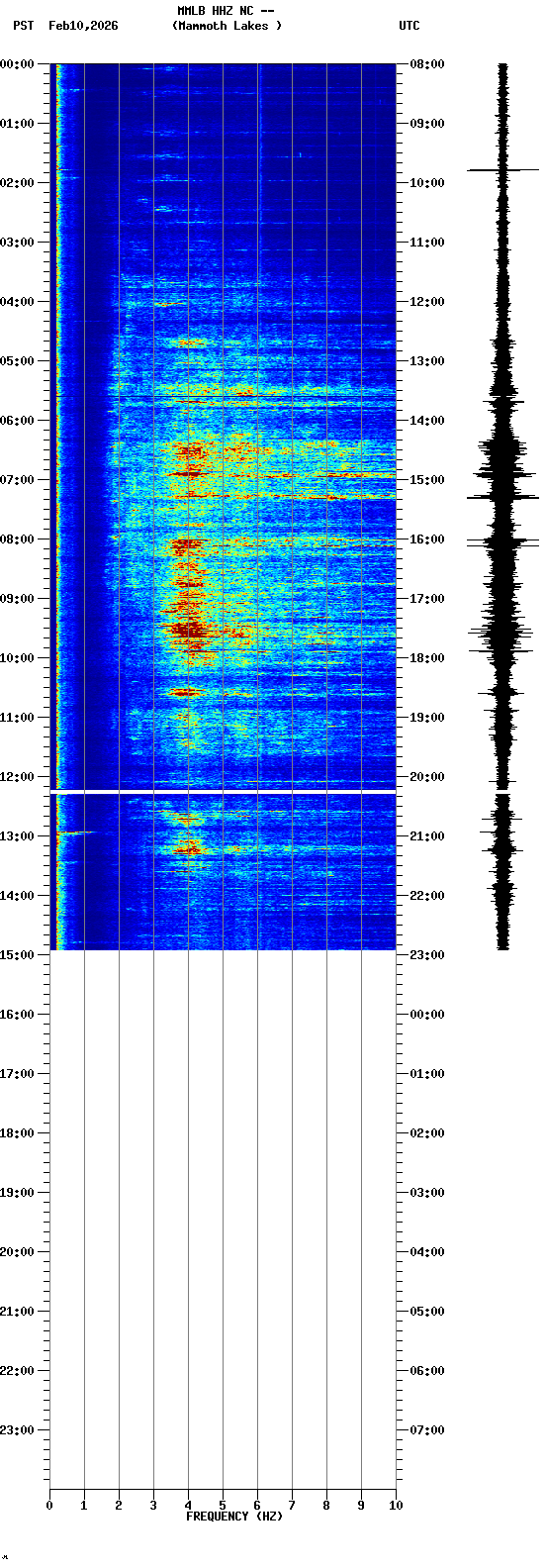Click the PST 21:00 time label
This screenshot has height=1568, width=546.
coord(18,1312)
